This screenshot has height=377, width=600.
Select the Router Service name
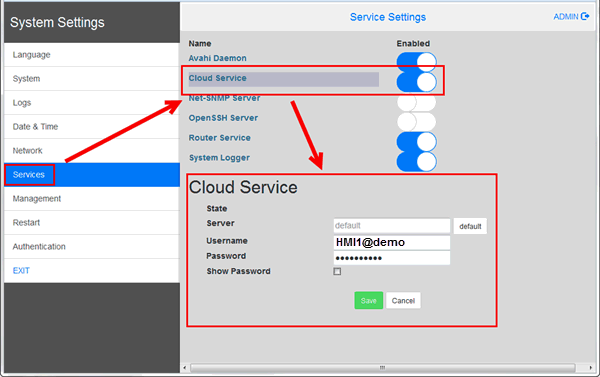(220, 138)
